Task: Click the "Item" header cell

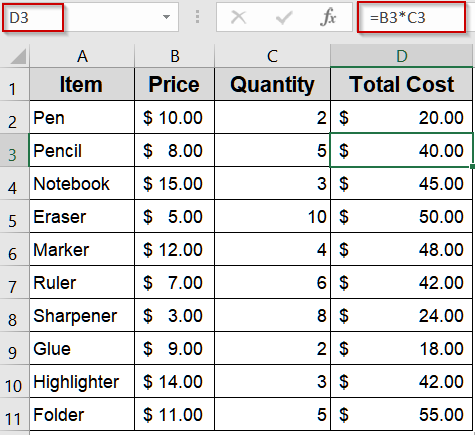Action: [82, 84]
